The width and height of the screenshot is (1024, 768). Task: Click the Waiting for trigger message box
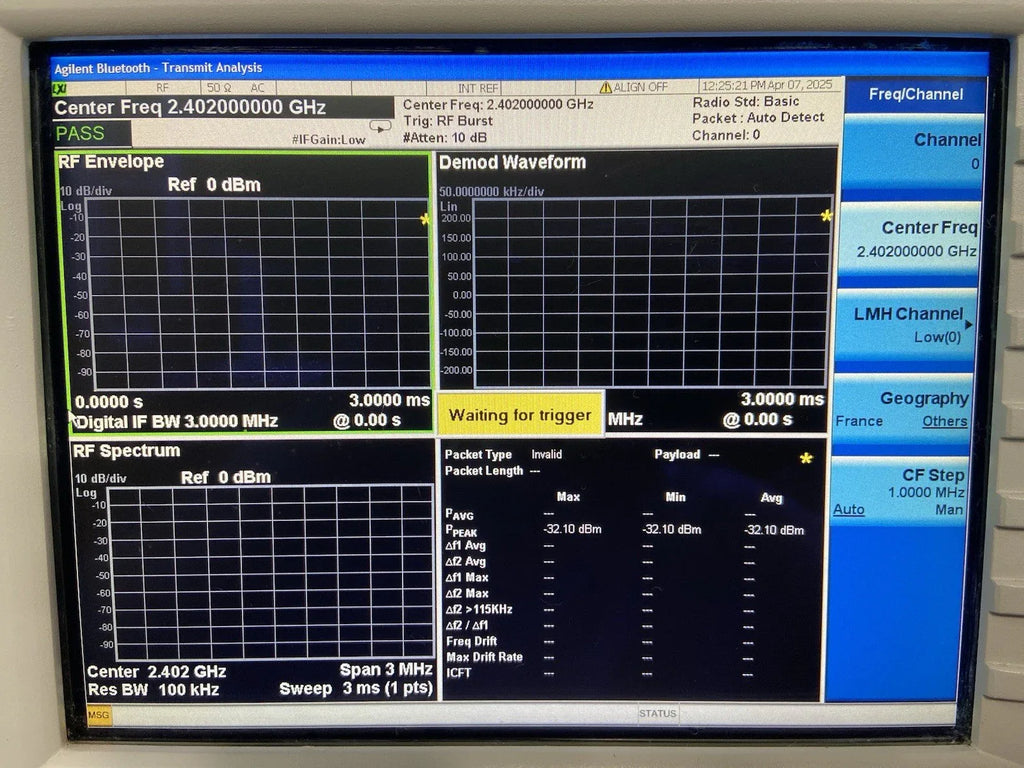pos(520,414)
